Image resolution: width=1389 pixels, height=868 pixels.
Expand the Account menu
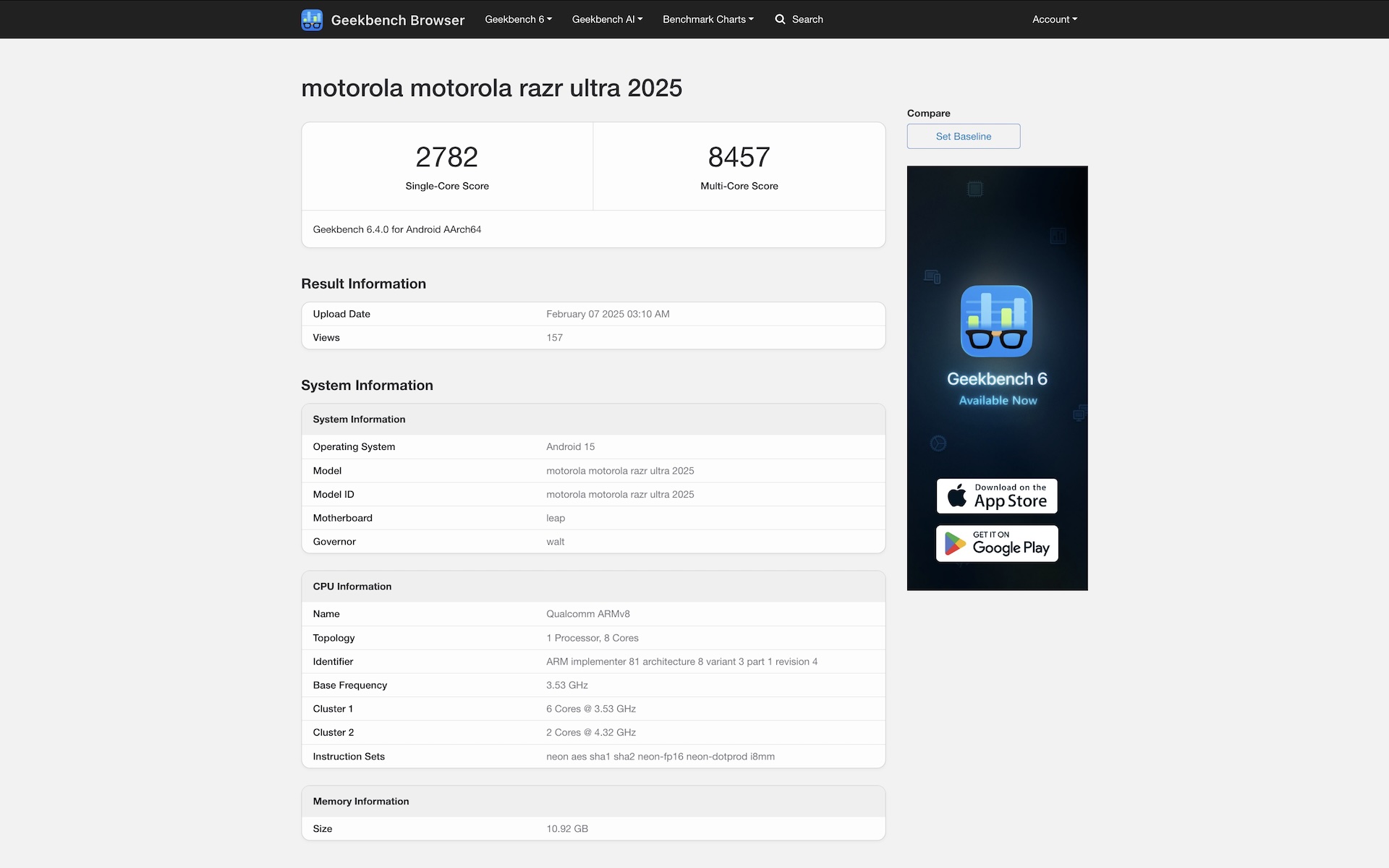(1054, 20)
